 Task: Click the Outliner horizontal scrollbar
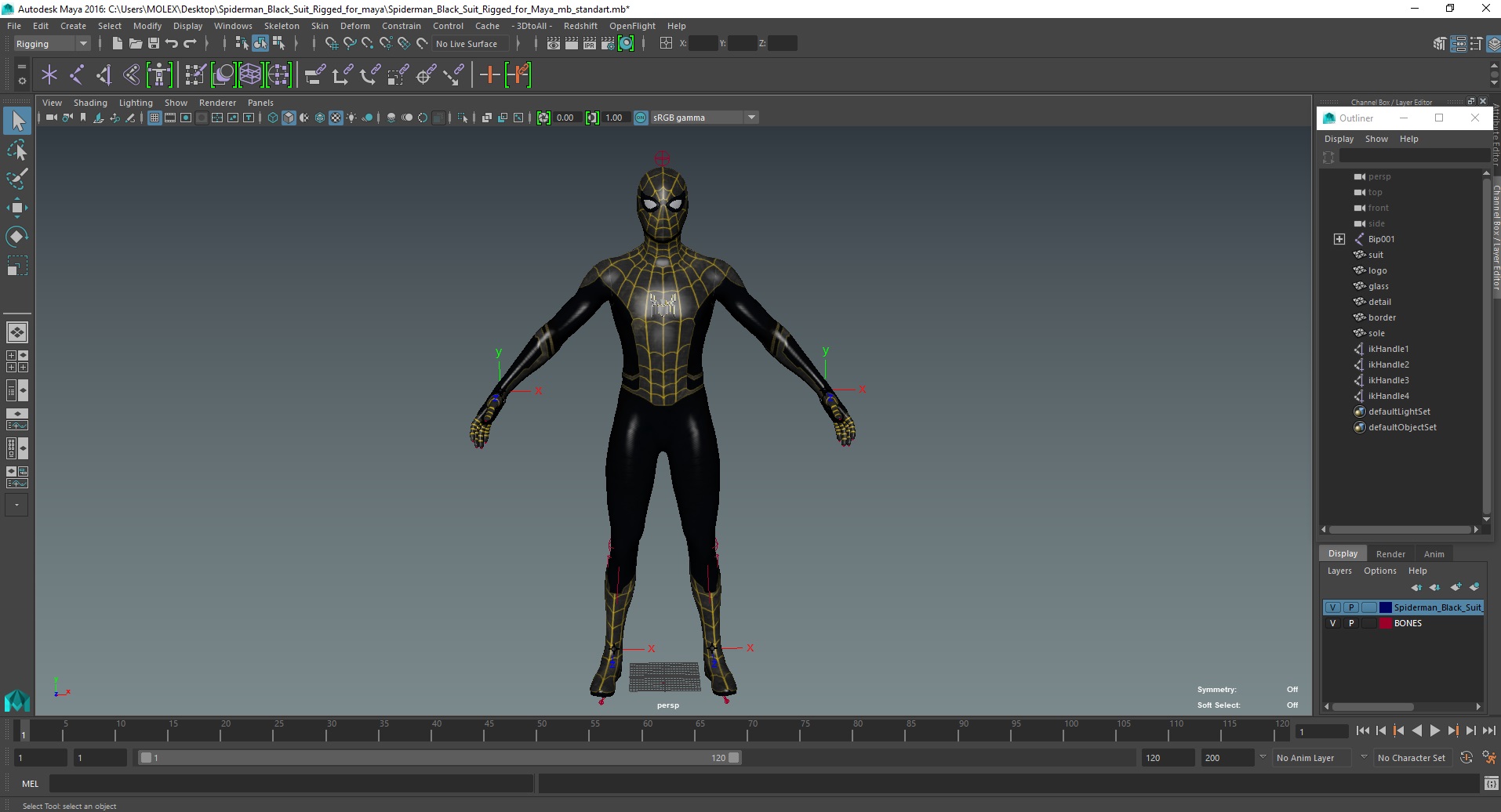tap(1401, 530)
